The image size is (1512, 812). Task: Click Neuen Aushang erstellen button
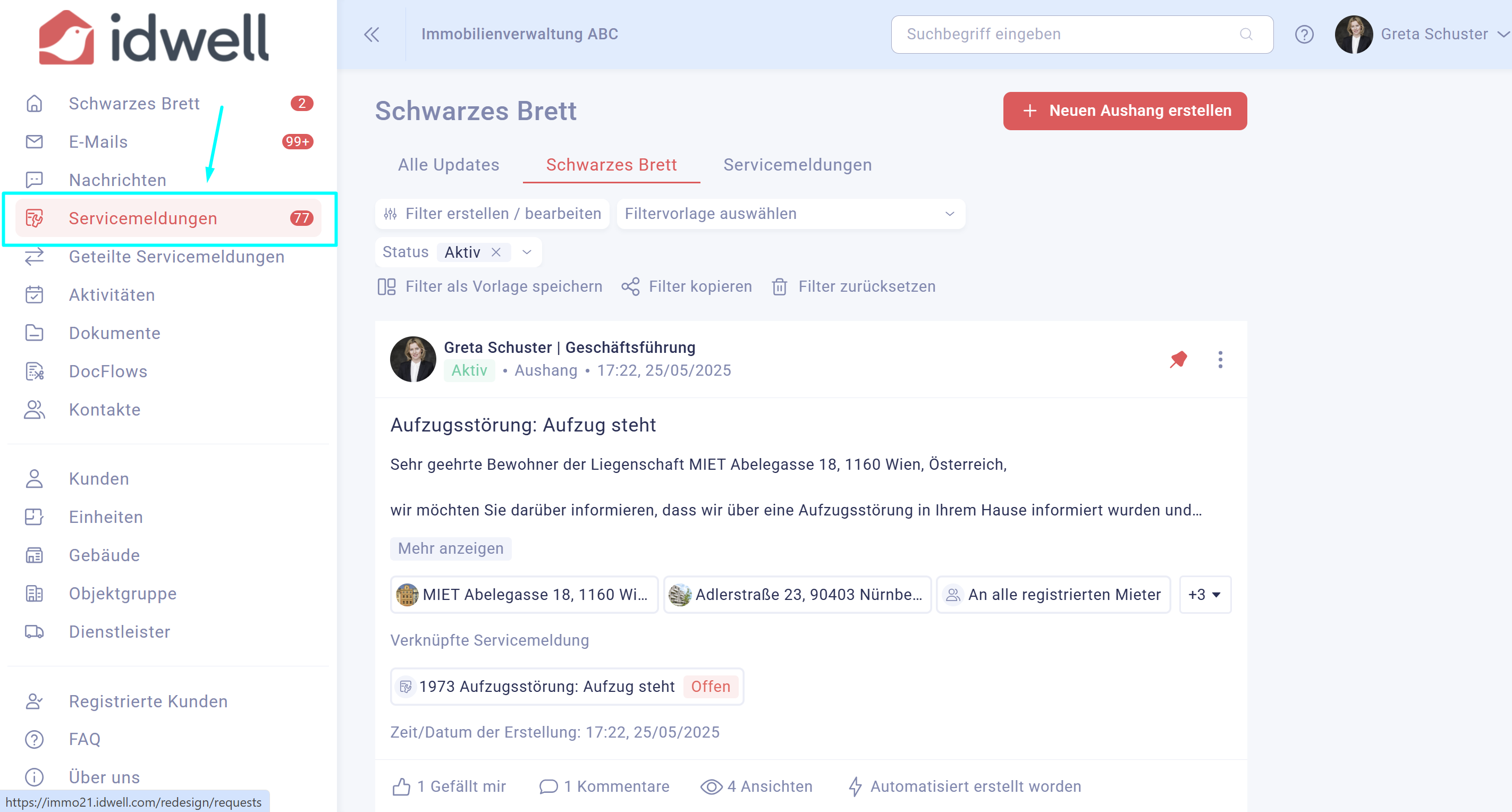[1125, 111]
